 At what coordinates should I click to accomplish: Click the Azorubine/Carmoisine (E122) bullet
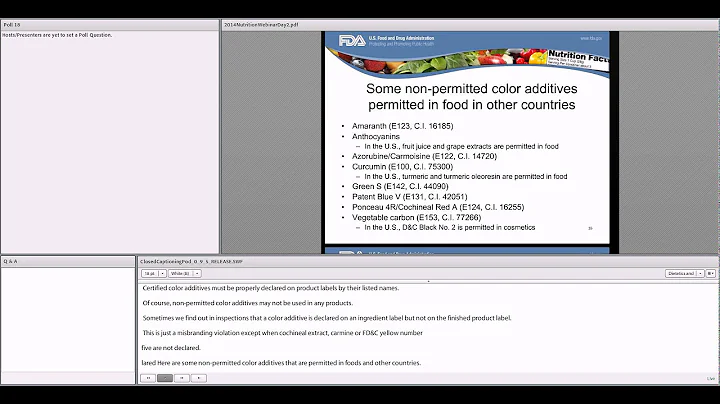(424, 156)
